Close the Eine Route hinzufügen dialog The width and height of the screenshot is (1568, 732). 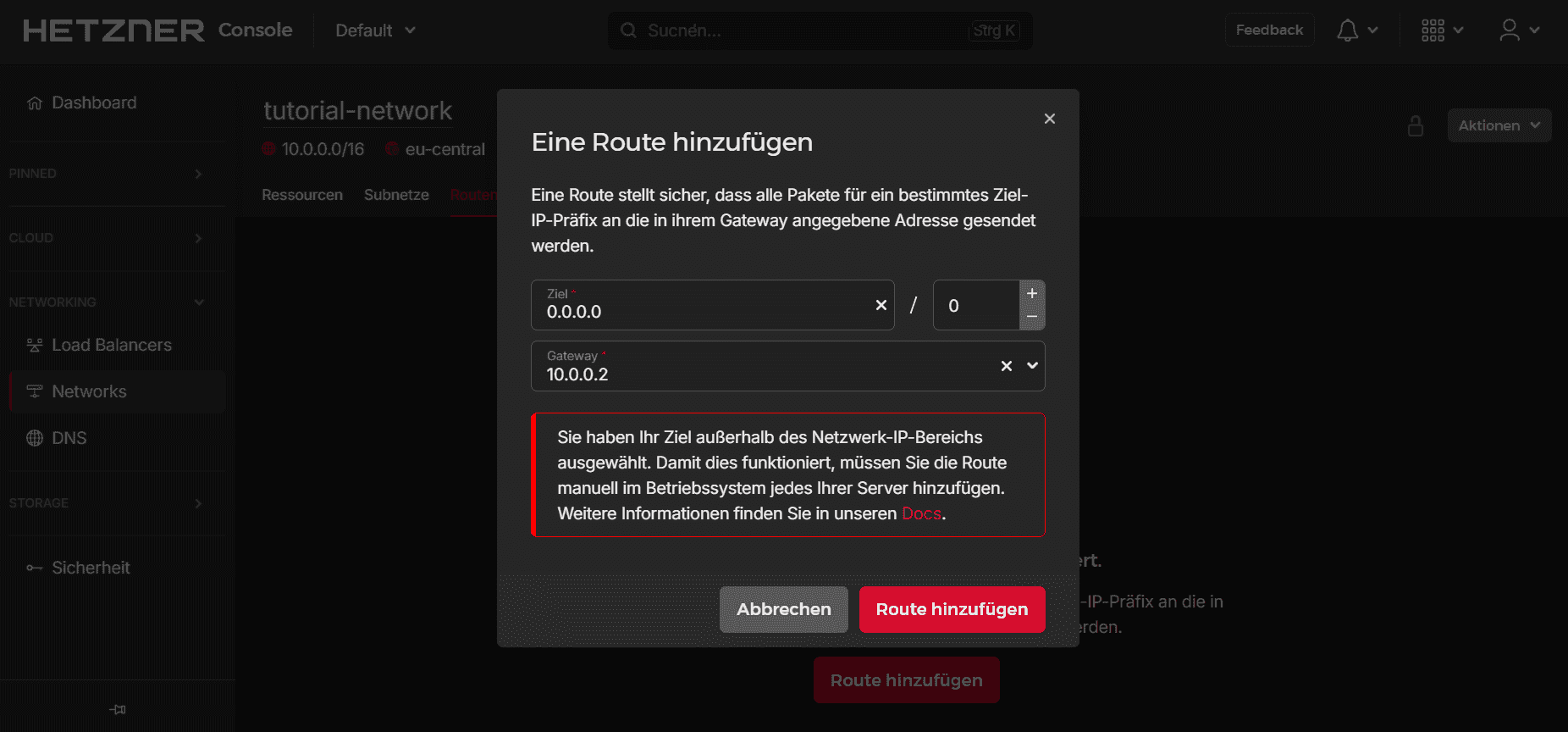click(1049, 119)
